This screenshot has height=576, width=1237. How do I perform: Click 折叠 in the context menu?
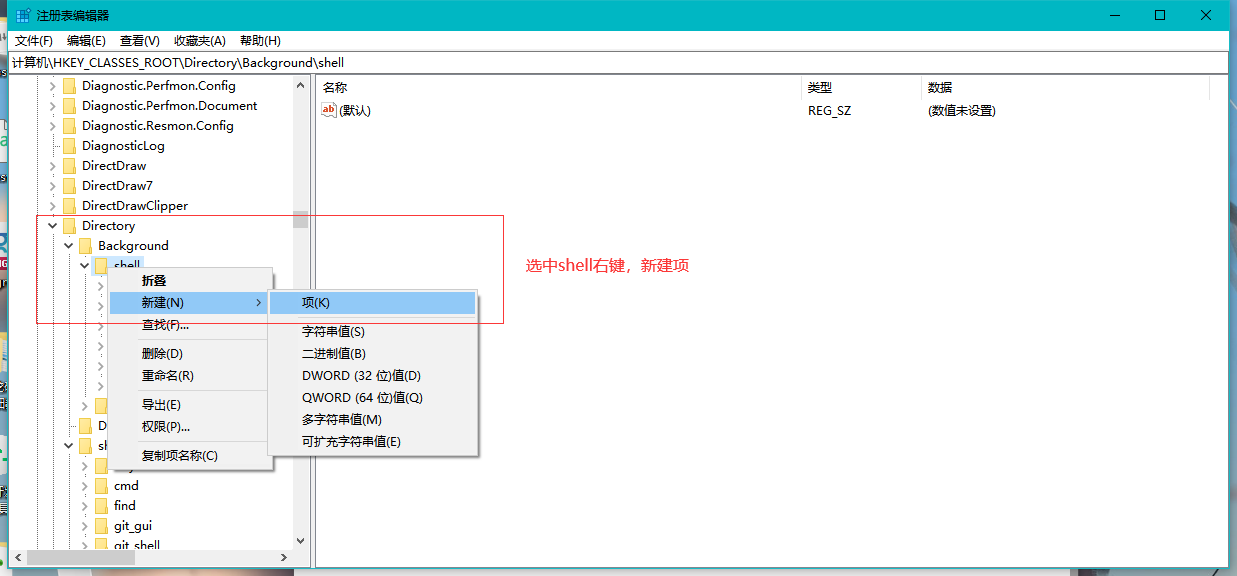[190, 281]
